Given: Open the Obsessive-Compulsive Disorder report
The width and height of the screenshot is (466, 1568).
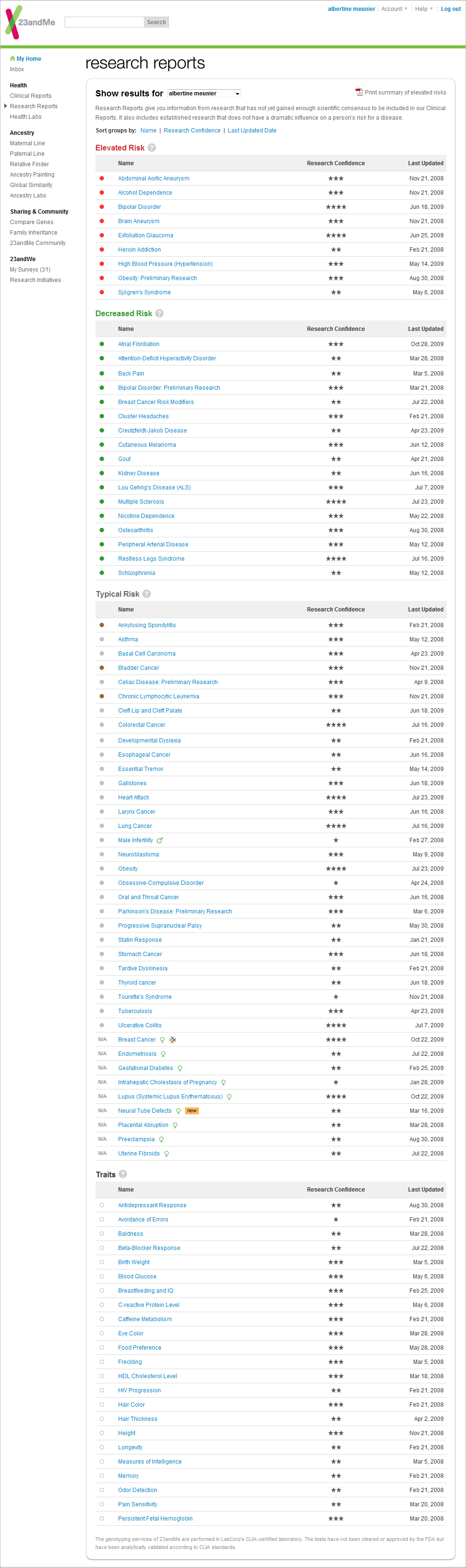Looking at the screenshot, I should tap(160, 883).
